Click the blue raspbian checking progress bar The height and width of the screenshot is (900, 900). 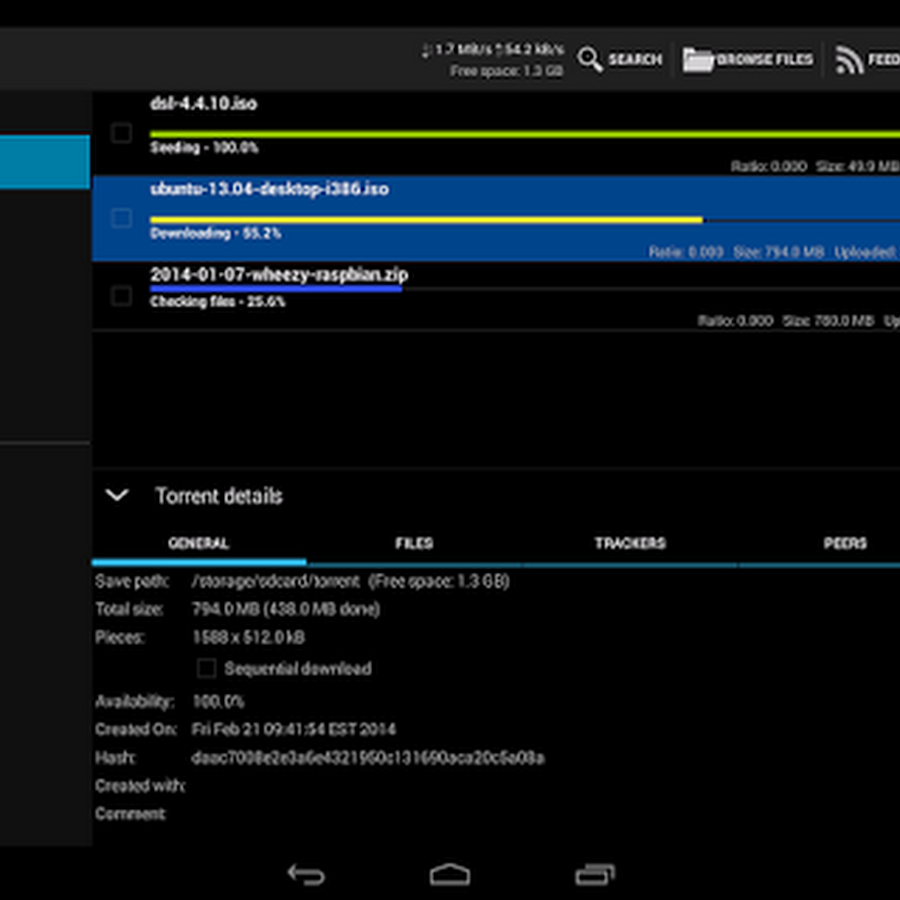pos(276,289)
